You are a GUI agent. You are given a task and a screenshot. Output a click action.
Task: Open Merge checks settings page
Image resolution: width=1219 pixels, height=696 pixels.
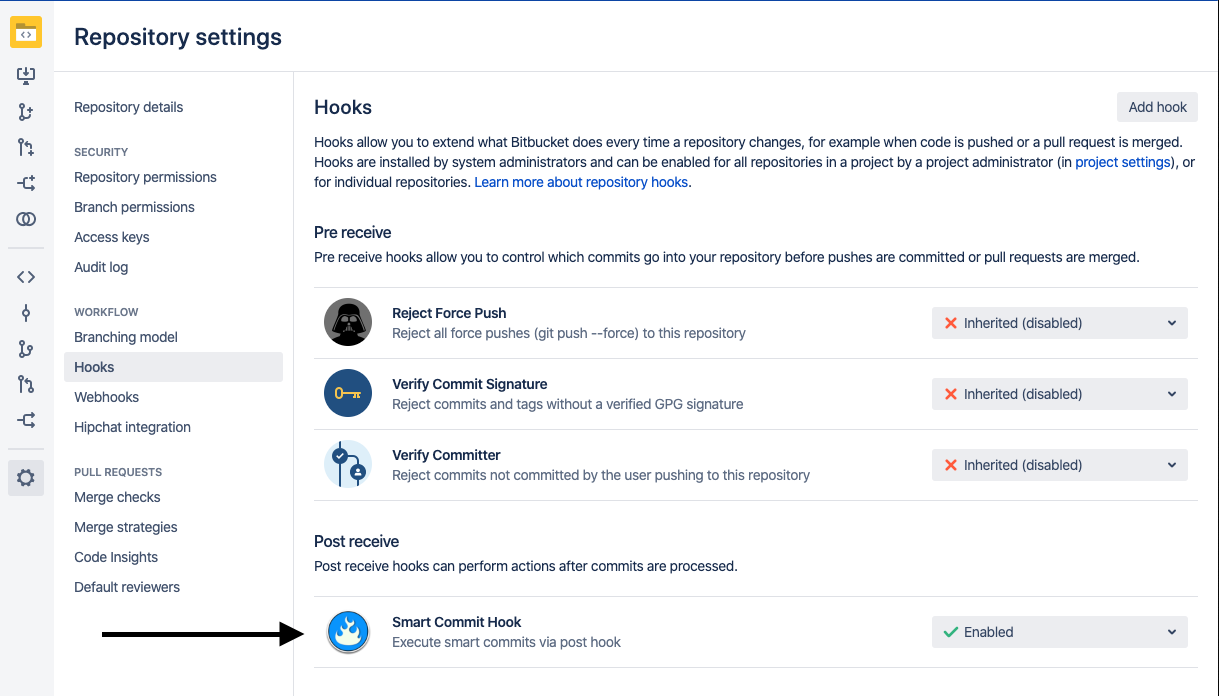[117, 497]
